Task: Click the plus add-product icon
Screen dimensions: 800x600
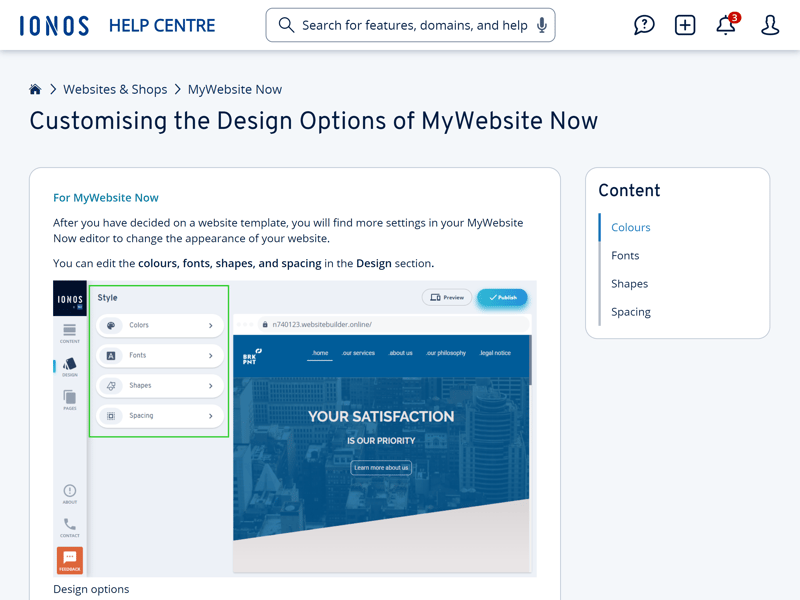Action: (685, 25)
